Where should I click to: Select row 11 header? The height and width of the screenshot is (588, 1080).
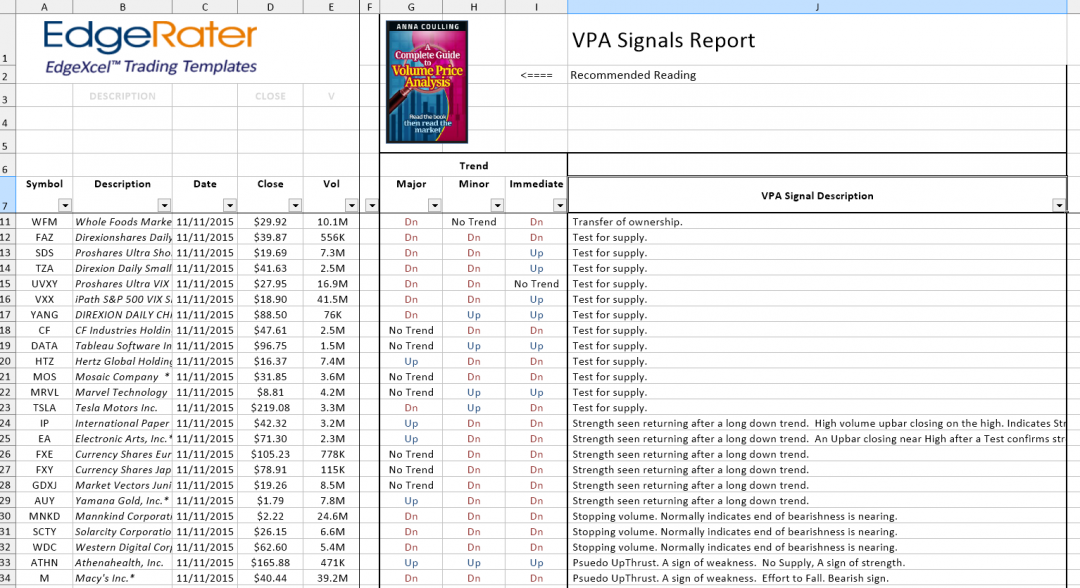click(x=8, y=222)
